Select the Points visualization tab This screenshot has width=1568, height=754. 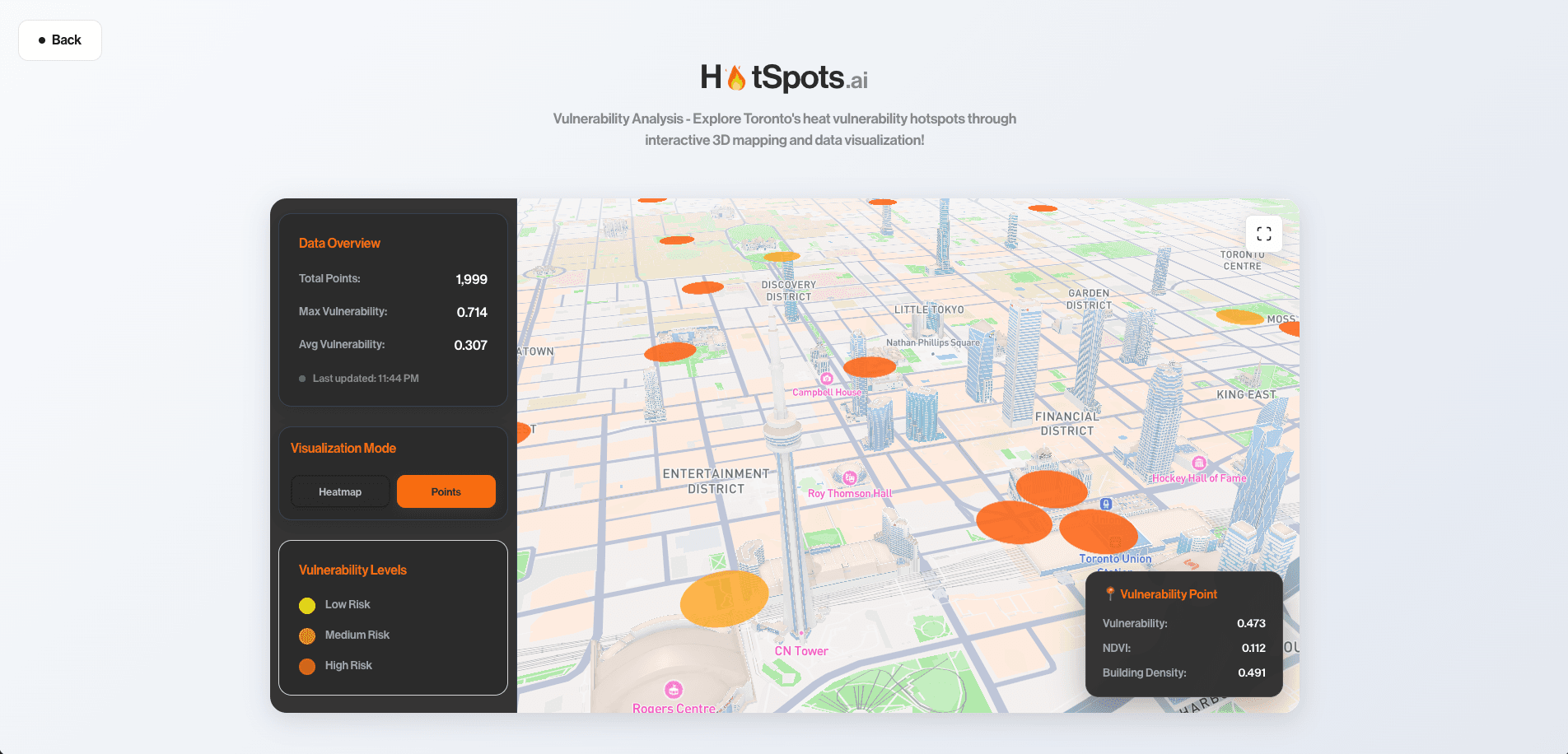[x=446, y=491]
